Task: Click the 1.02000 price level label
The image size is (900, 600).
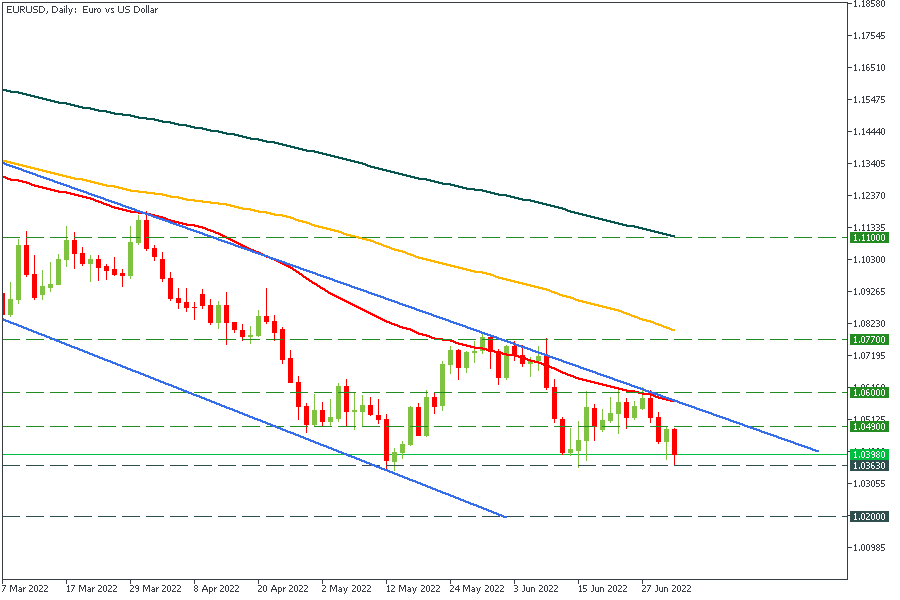Action: (x=866, y=517)
